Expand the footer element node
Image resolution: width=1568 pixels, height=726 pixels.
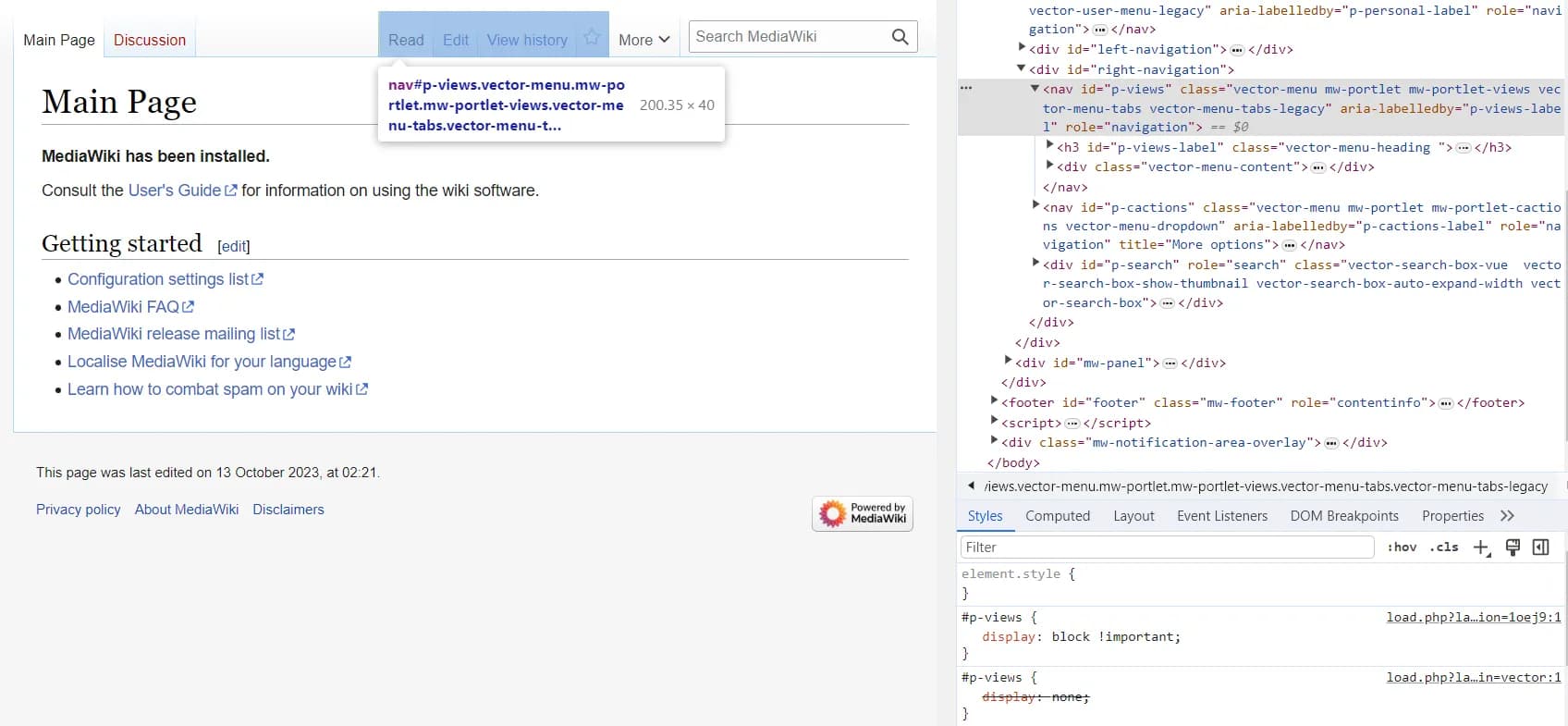point(994,401)
